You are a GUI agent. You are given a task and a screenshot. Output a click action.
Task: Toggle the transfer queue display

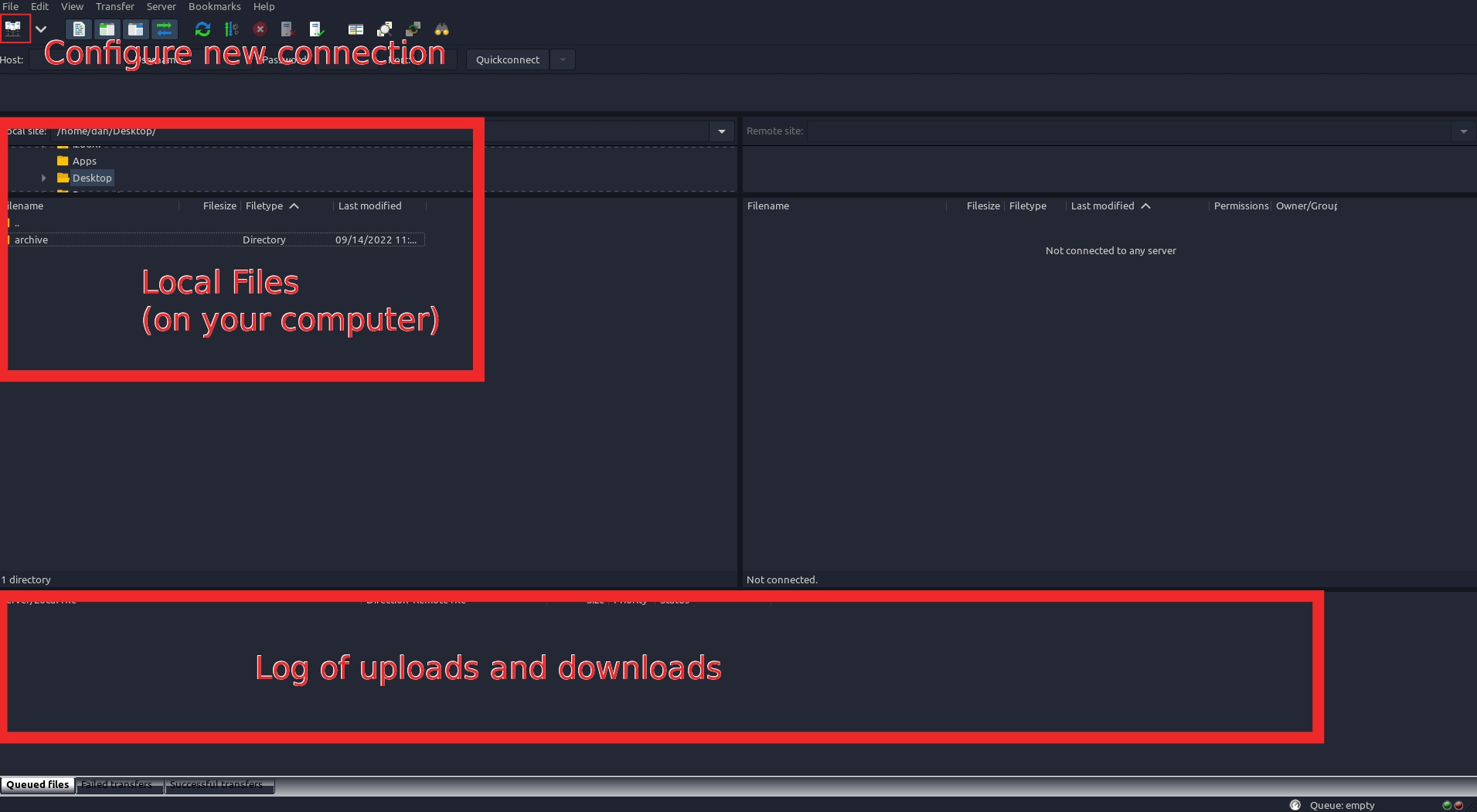pyautogui.click(x=164, y=29)
